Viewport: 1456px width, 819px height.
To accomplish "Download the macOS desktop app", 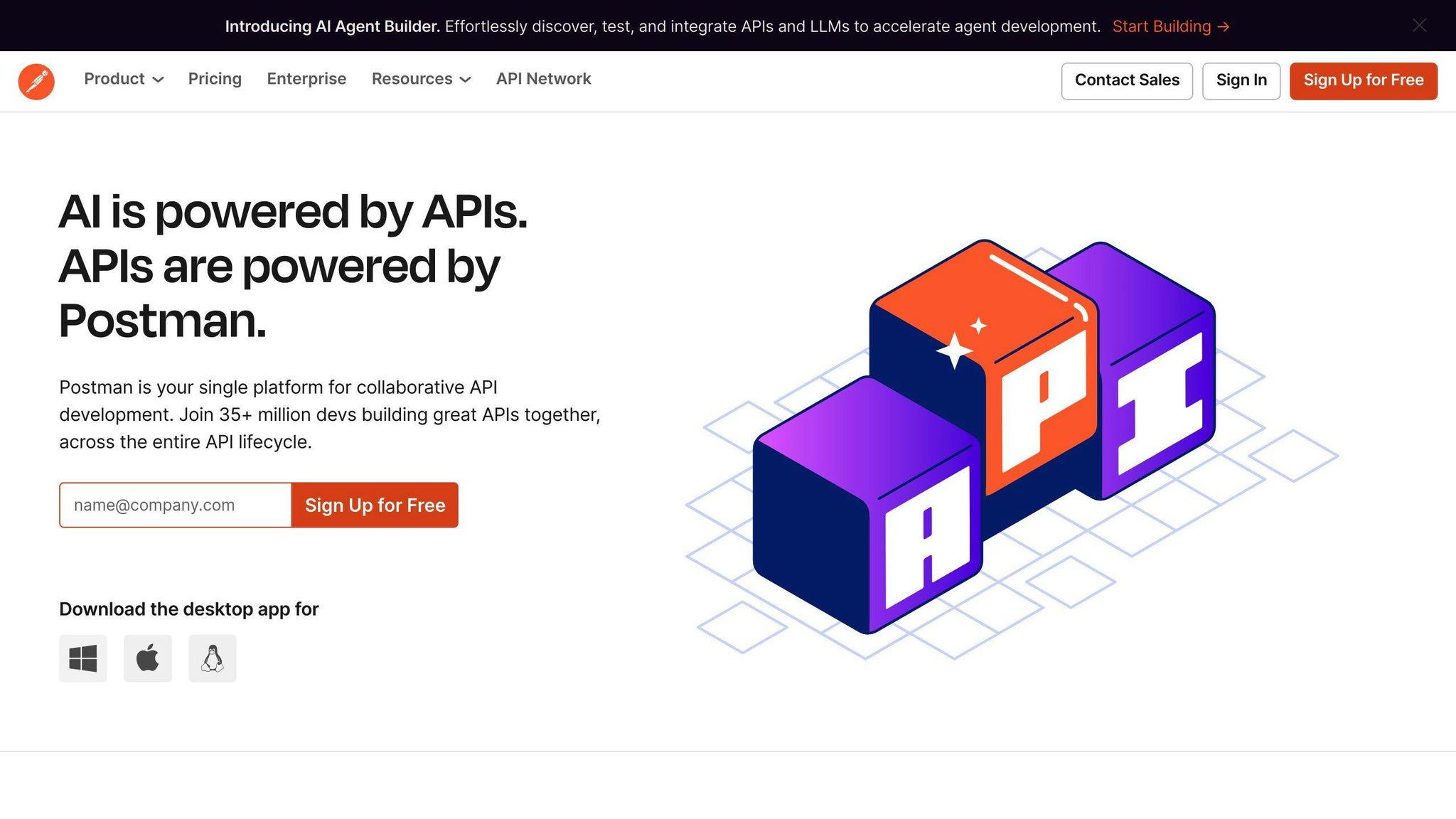I will [x=148, y=658].
